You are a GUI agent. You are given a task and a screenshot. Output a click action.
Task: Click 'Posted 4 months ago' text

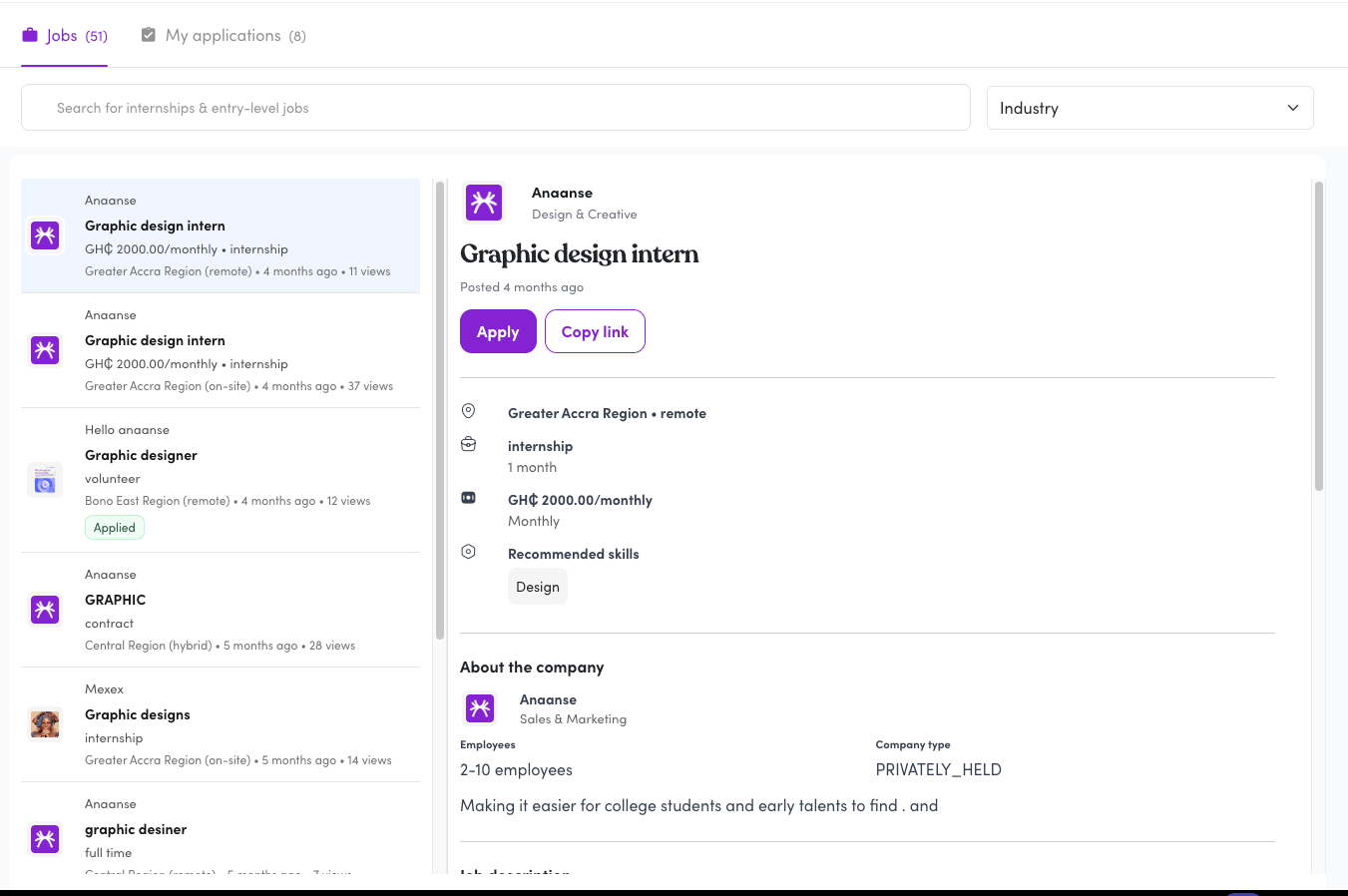point(522,287)
